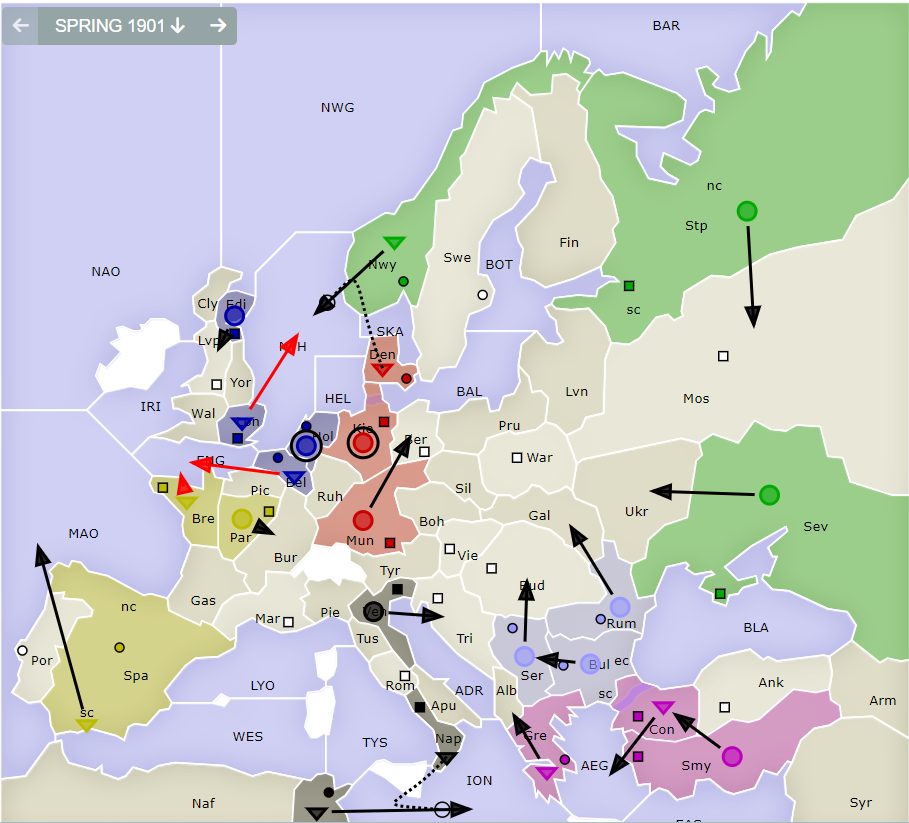
Task: Click the Mos territory label
Action: coord(696,398)
